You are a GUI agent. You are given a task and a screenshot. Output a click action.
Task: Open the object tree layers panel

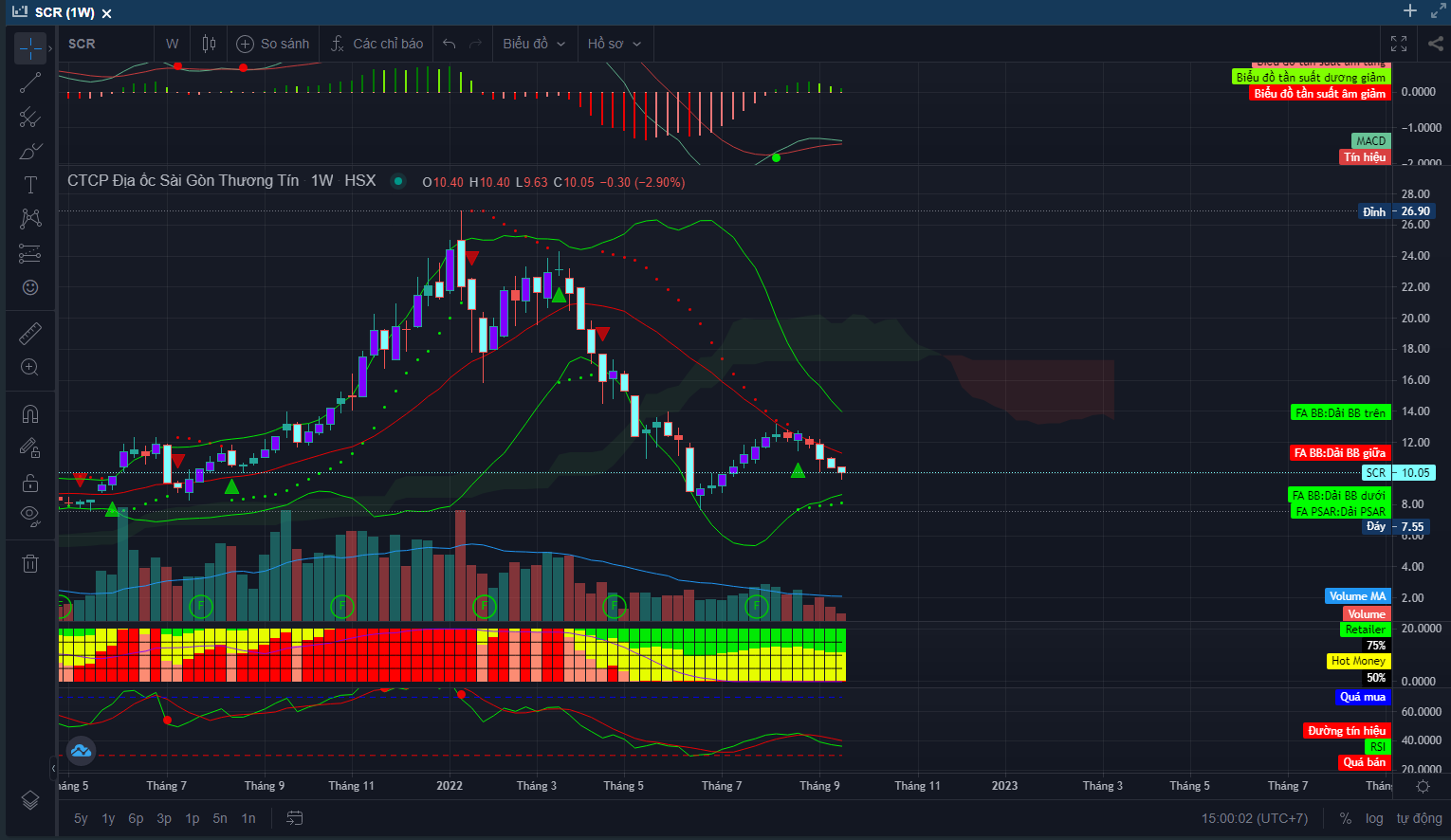[x=30, y=800]
